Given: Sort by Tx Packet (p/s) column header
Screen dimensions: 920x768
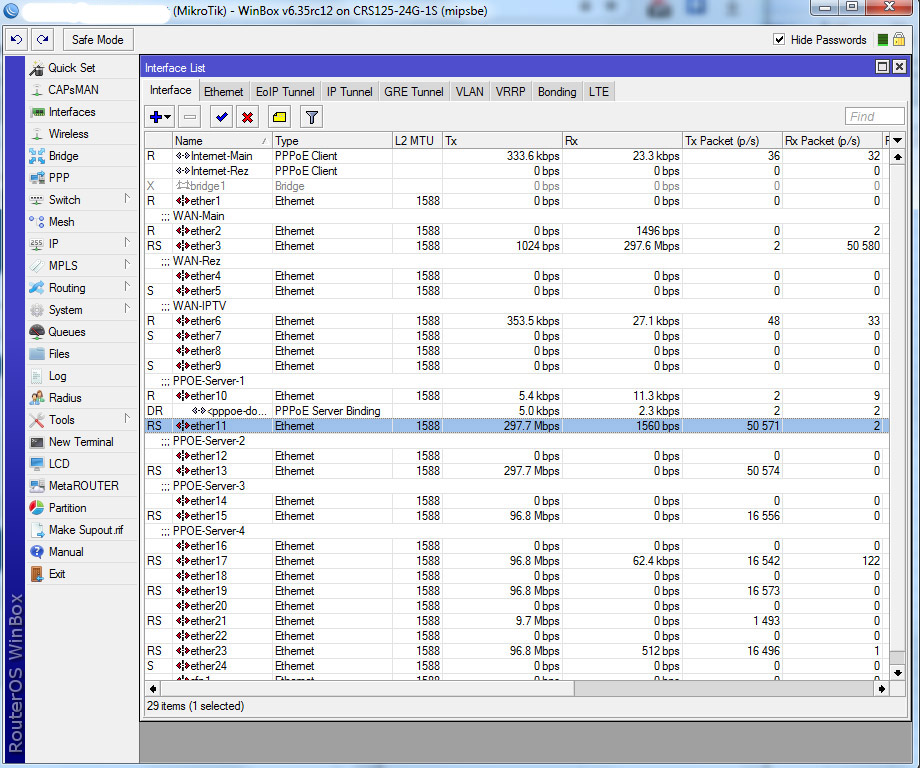Looking at the screenshot, I should pos(732,140).
